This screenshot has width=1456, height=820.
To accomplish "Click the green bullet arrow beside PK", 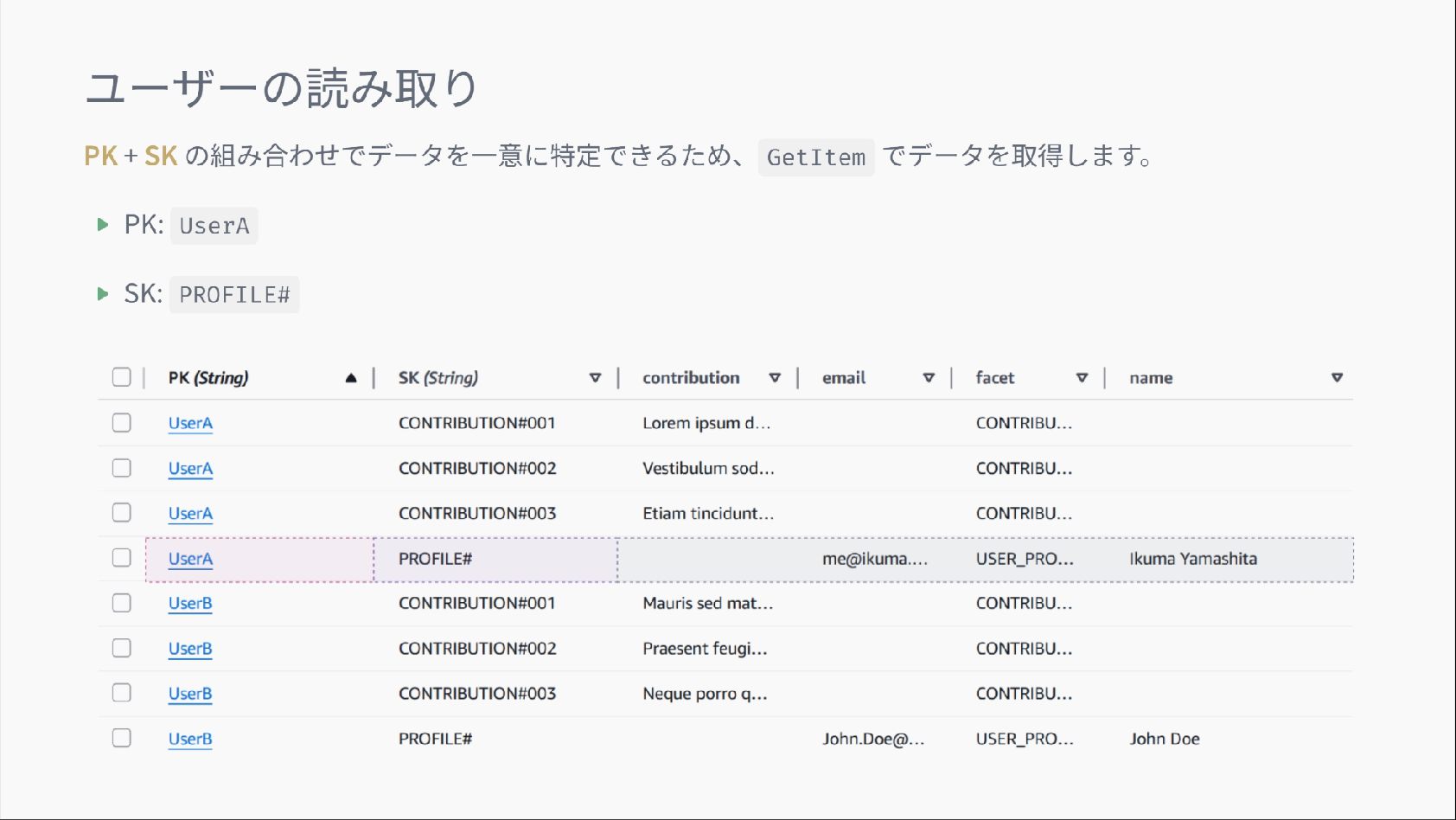I will coord(103,225).
